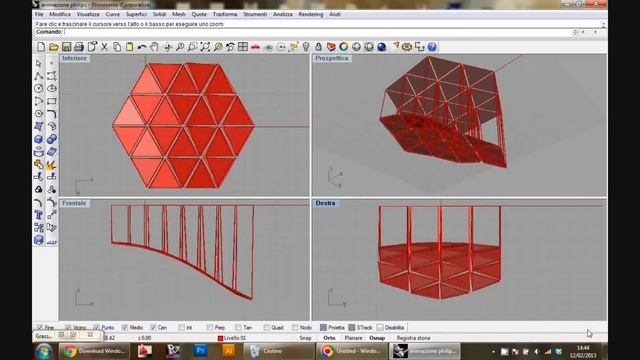Toggle Osnap in the status bar
Screen dimensions: 640x360
click(377, 338)
